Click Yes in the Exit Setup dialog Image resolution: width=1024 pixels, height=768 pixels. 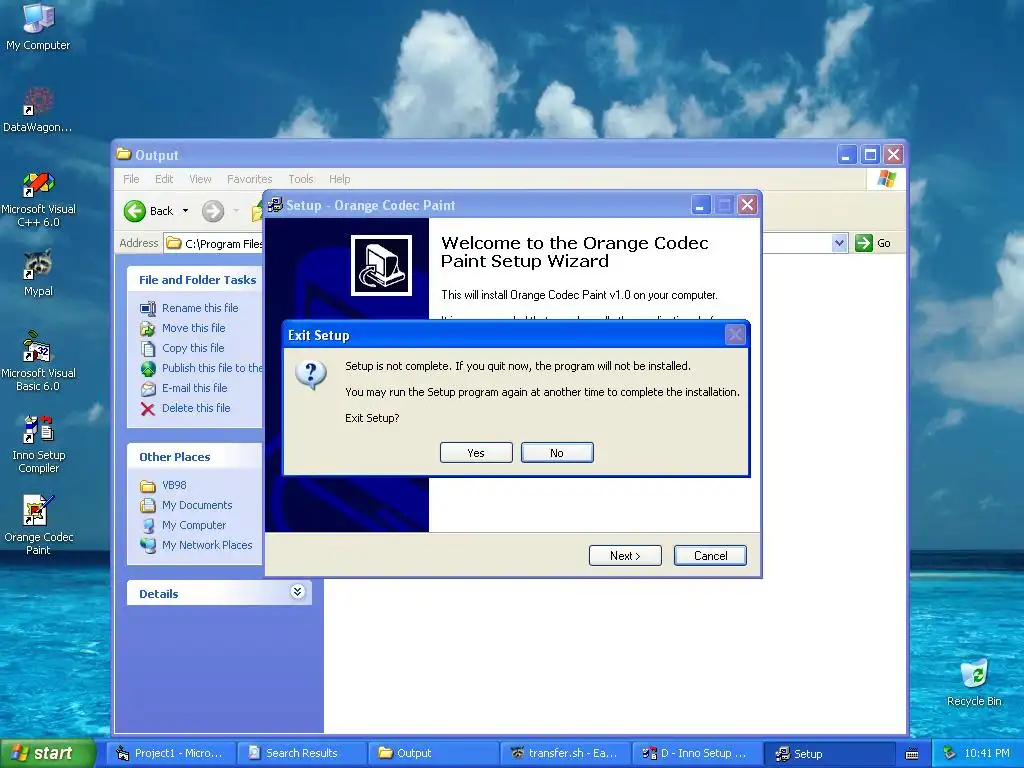coord(476,453)
